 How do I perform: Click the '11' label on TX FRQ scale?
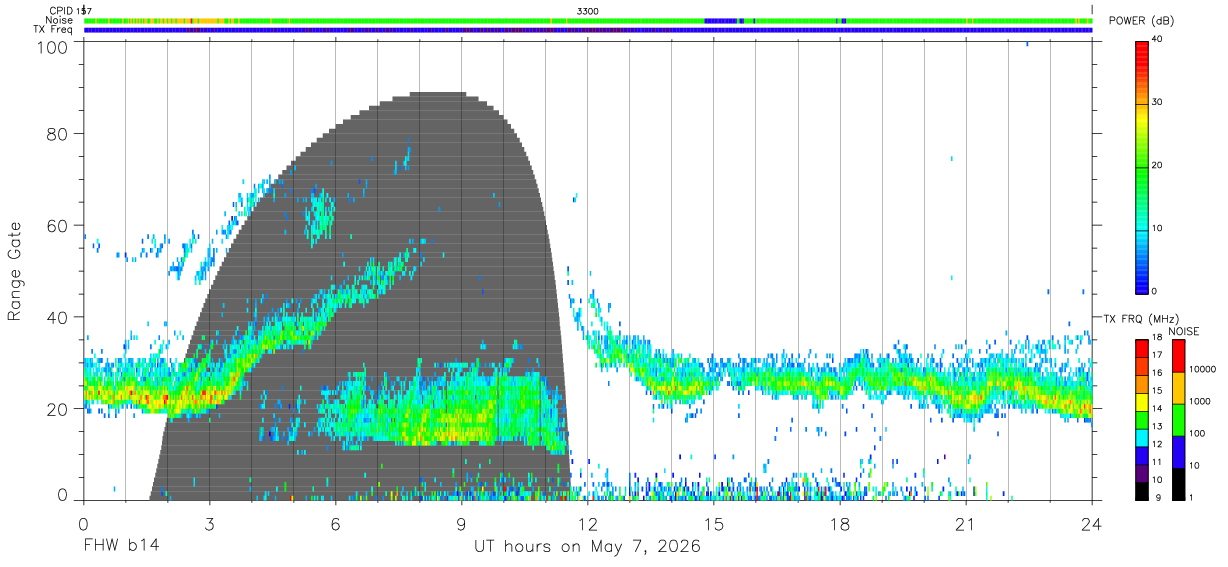pos(1157,462)
